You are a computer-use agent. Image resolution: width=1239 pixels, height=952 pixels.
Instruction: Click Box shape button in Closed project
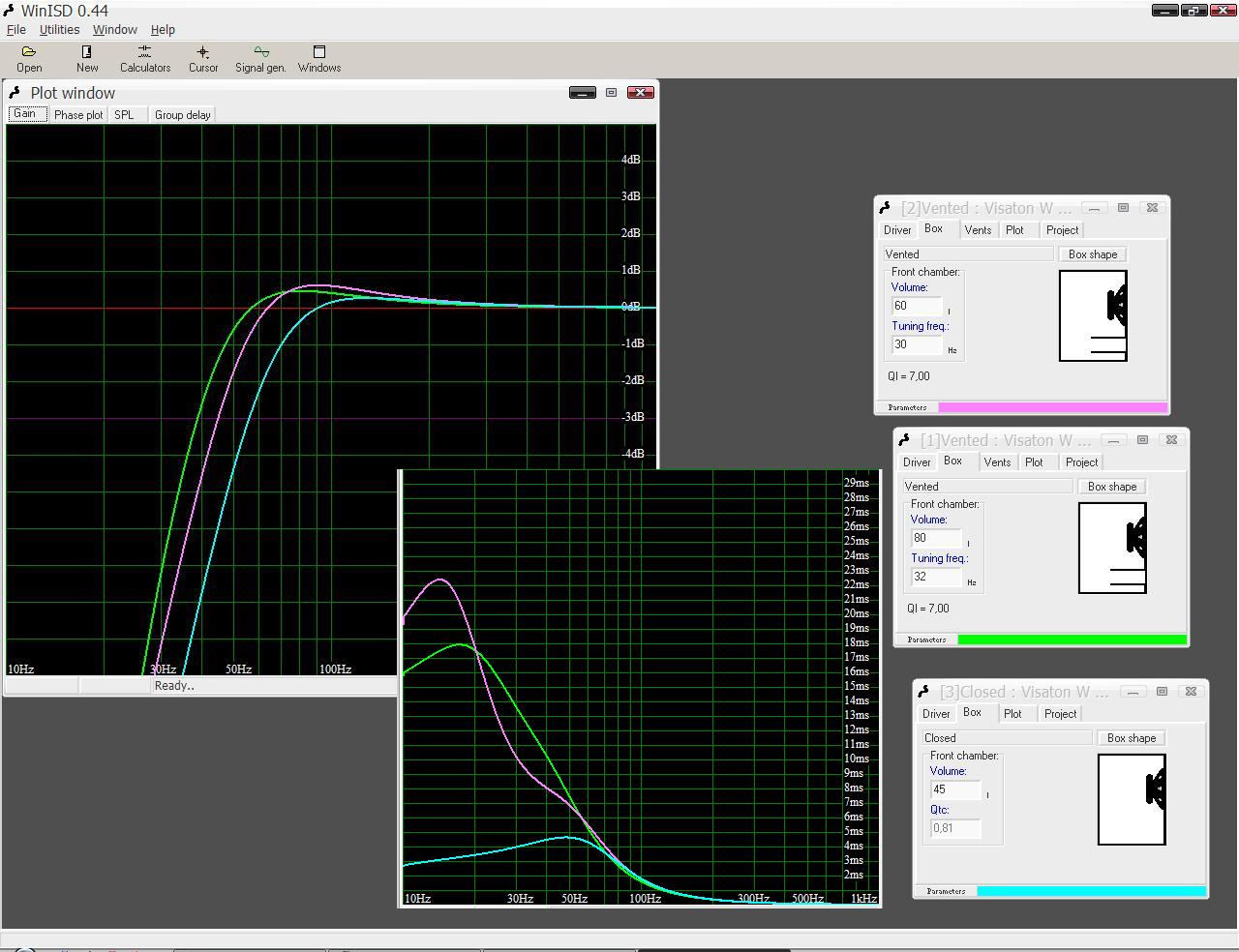click(x=1131, y=738)
